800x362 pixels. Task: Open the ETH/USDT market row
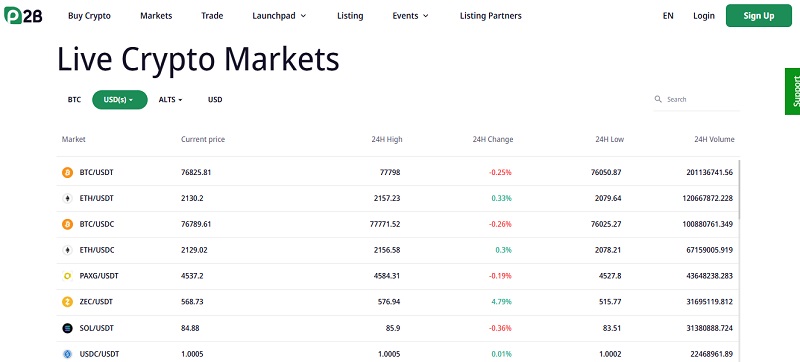point(397,198)
